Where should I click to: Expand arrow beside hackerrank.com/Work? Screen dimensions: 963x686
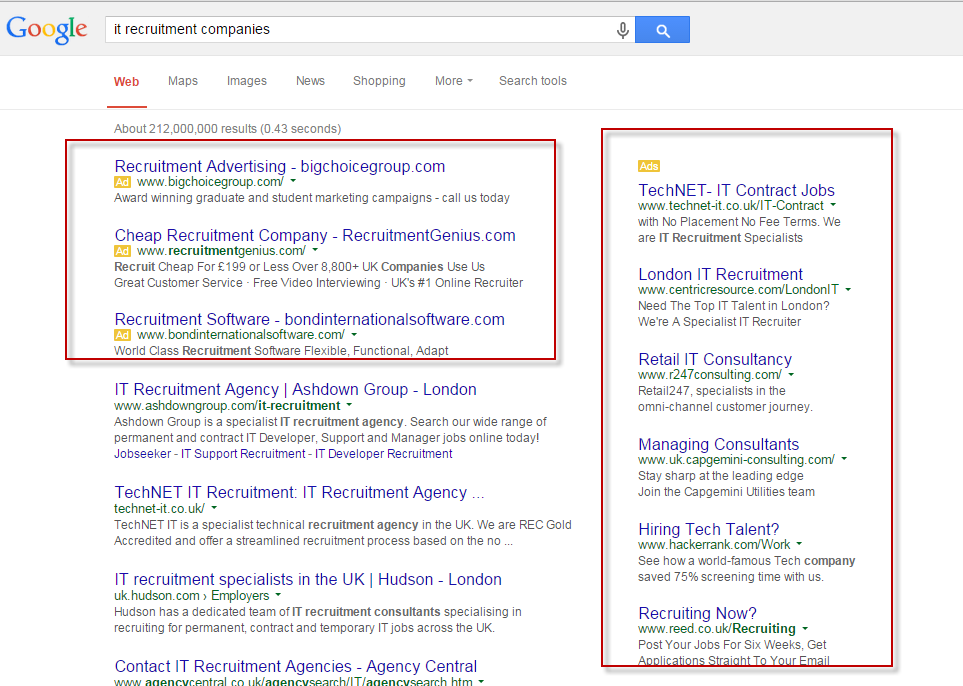pos(800,544)
